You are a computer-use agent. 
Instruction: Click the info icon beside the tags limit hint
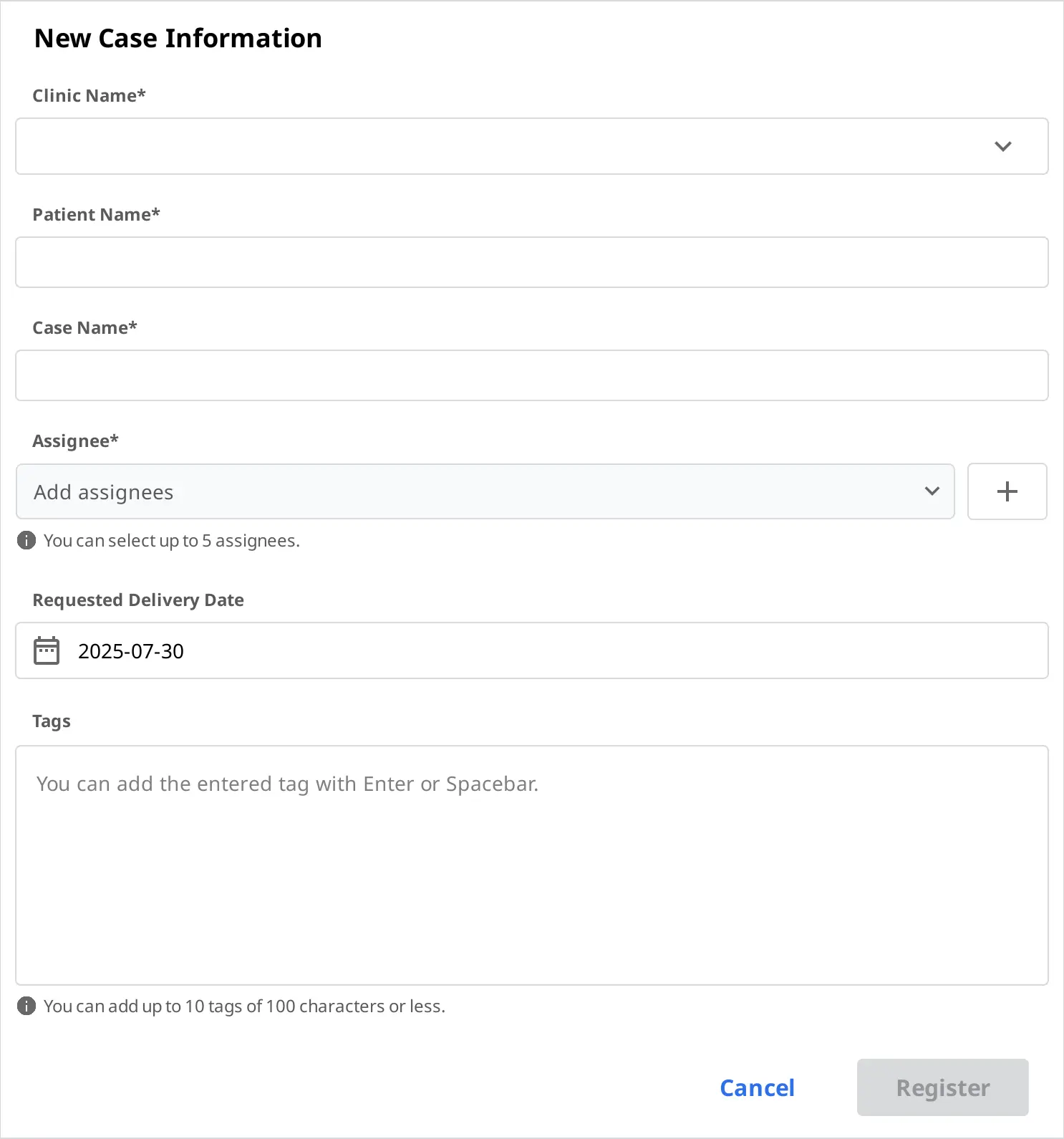coord(26,1006)
